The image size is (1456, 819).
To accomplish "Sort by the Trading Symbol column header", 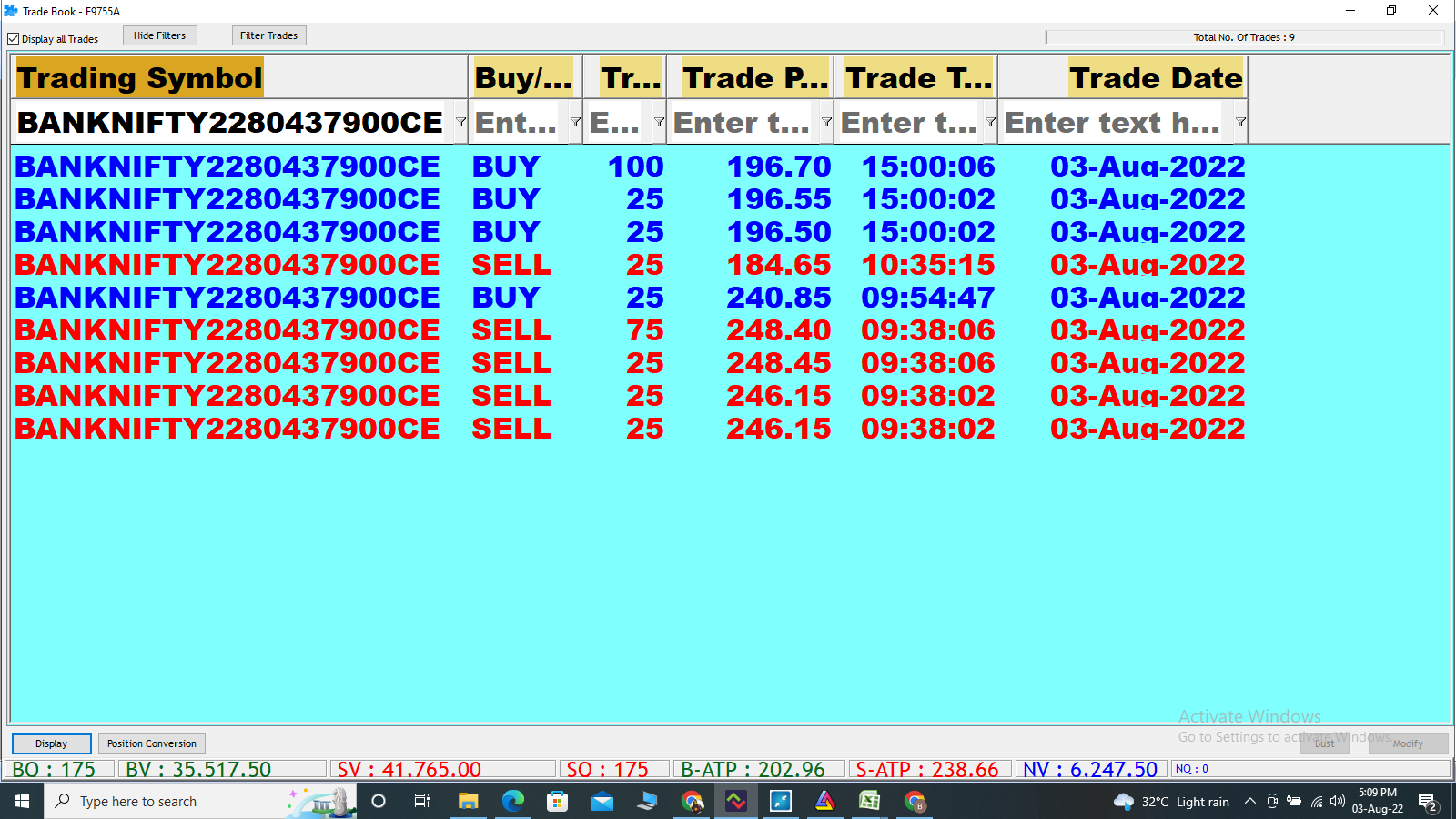I will [x=240, y=77].
